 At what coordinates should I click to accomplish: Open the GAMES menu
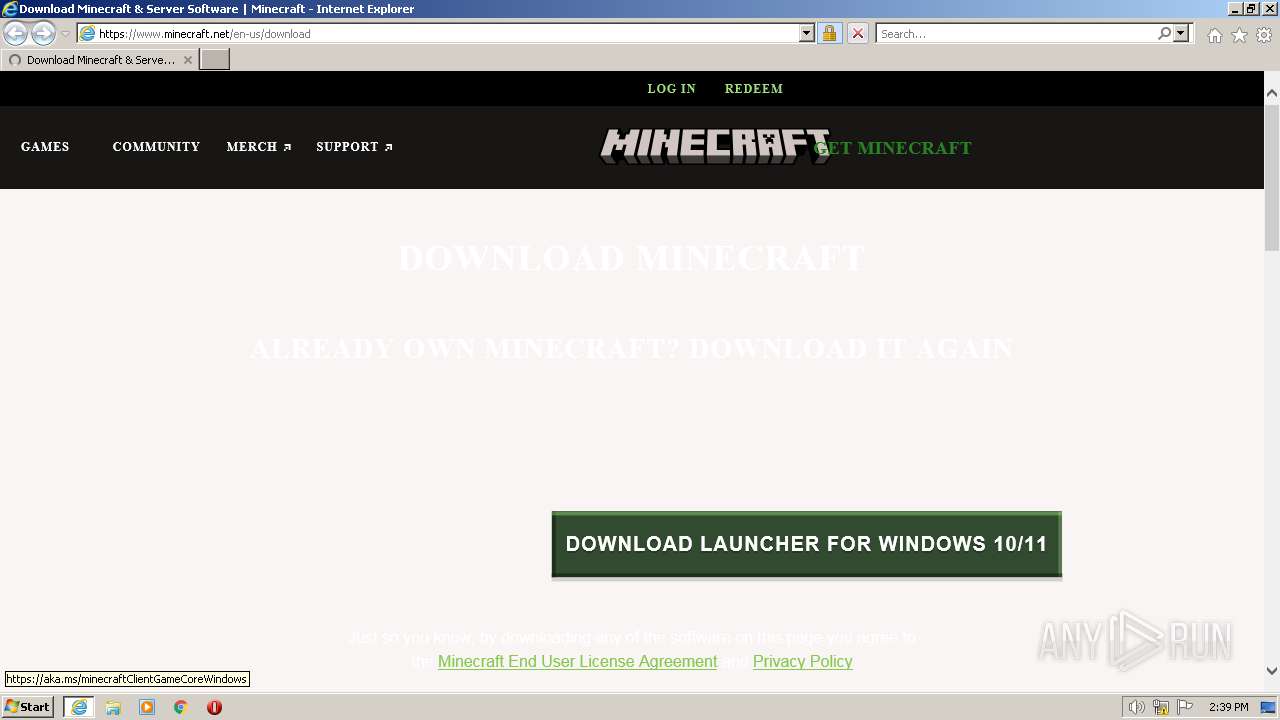click(x=45, y=147)
